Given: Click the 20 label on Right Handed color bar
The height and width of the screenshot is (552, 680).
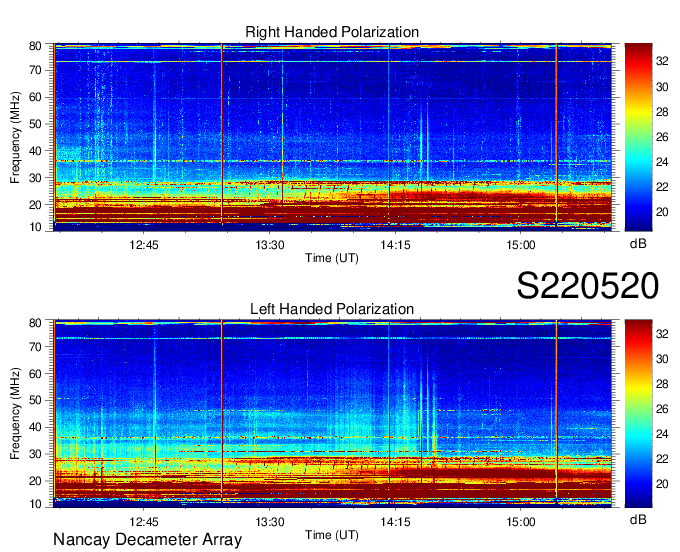Looking at the screenshot, I should (x=662, y=212).
